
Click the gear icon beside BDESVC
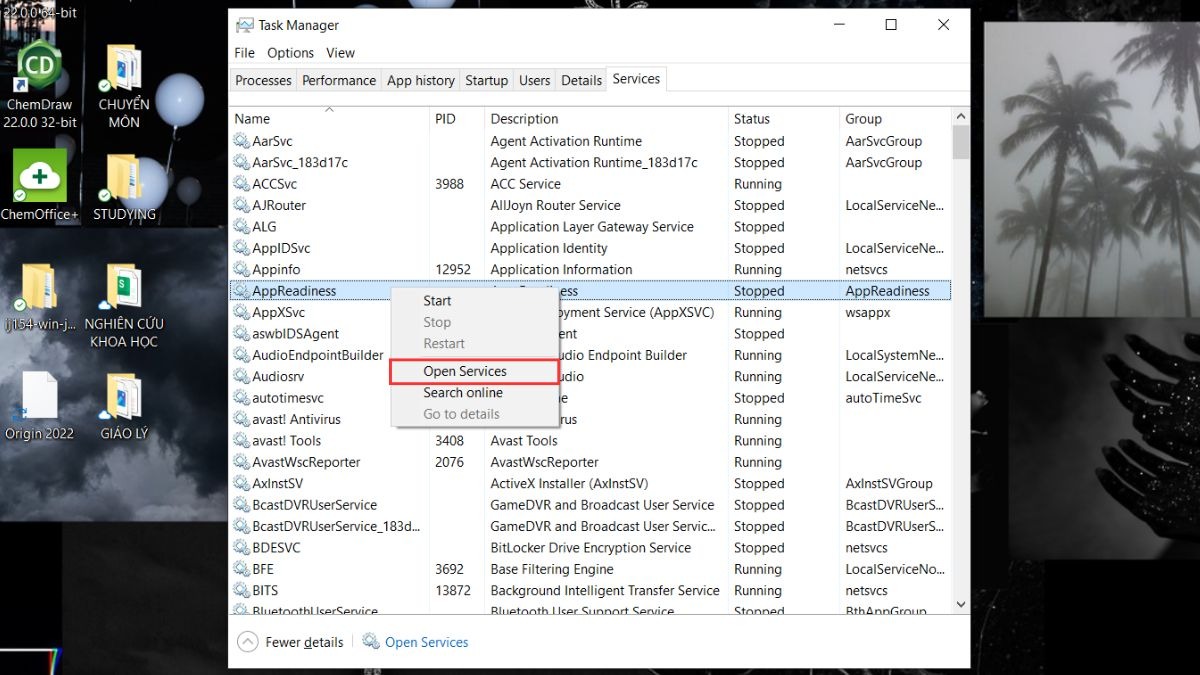[x=241, y=548]
